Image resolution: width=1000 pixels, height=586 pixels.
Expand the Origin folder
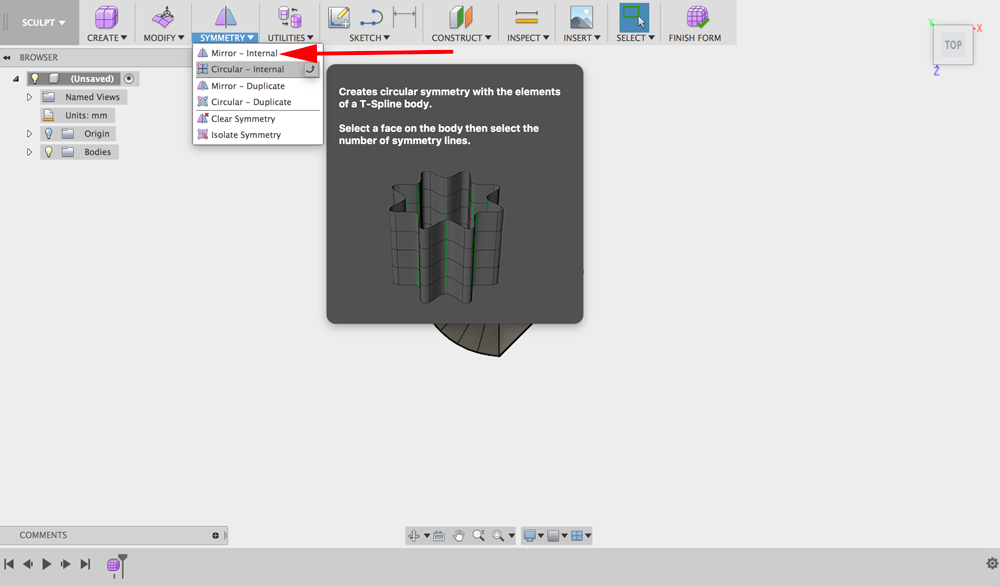29,133
